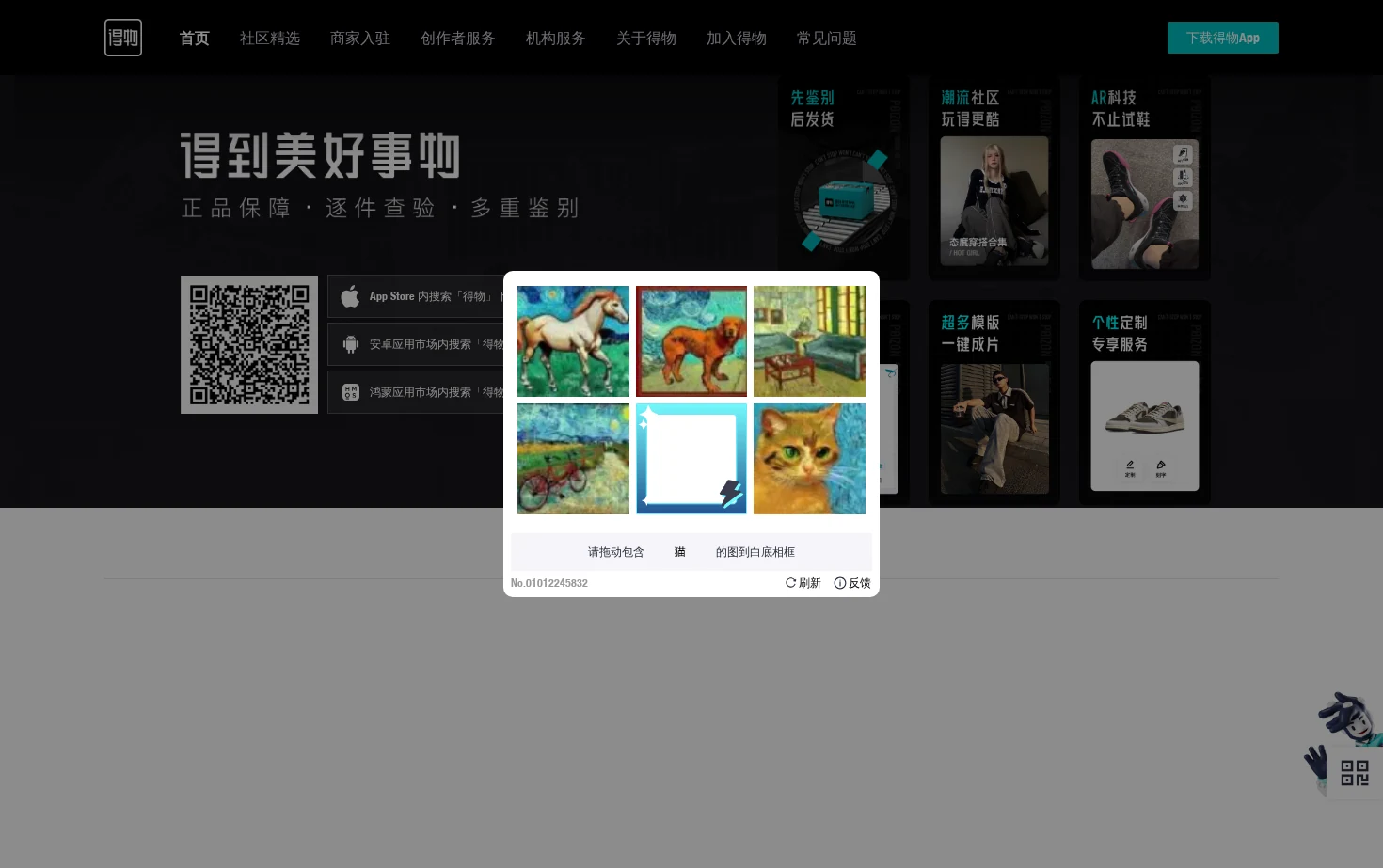Click the info icon beside 反馈
Screen dimensions: 1383x868
(840, 583)
